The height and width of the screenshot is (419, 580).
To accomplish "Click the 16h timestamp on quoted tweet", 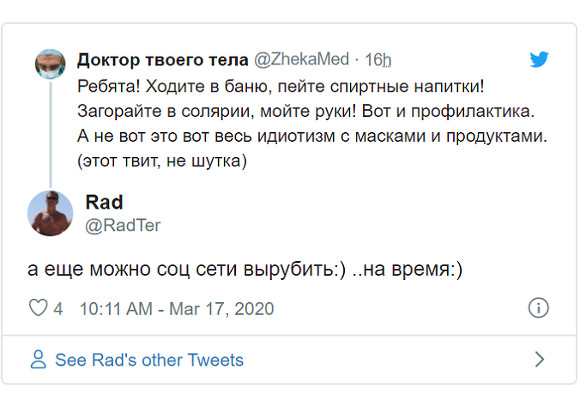I will [378, 60].
